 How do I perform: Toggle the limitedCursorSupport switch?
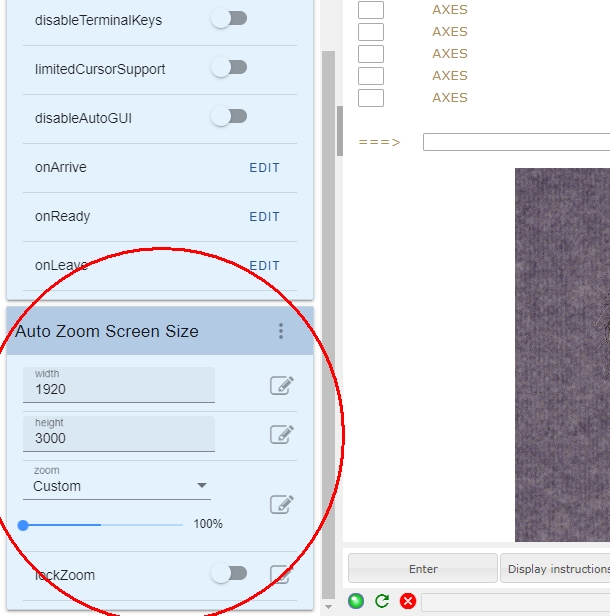229,68
